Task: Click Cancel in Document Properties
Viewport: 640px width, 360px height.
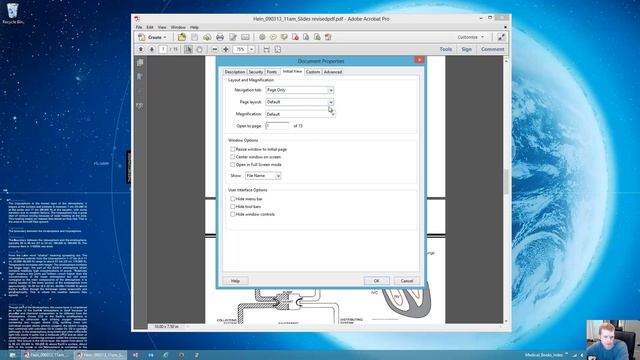Action: tap(407, 281)
